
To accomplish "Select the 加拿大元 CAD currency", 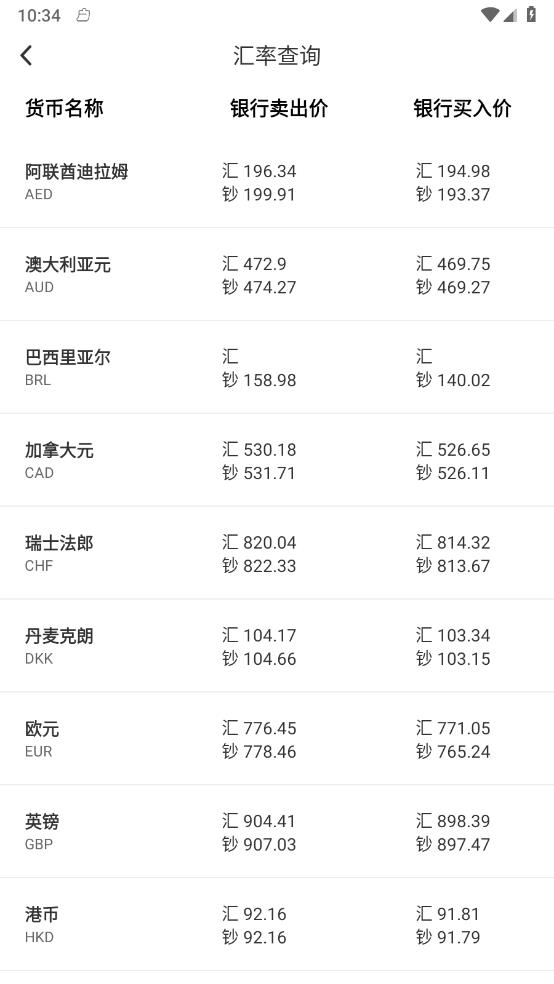I will point(277,461).
